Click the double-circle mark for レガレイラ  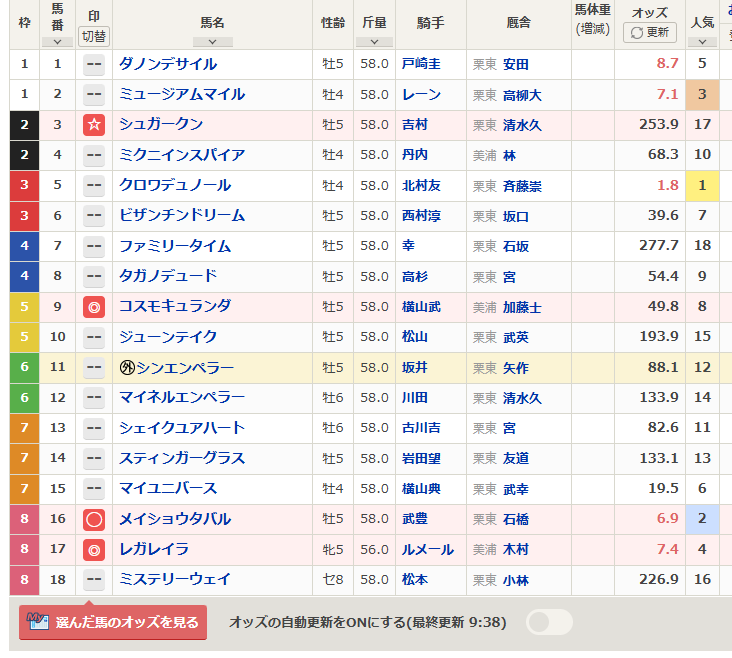point(94,550)
